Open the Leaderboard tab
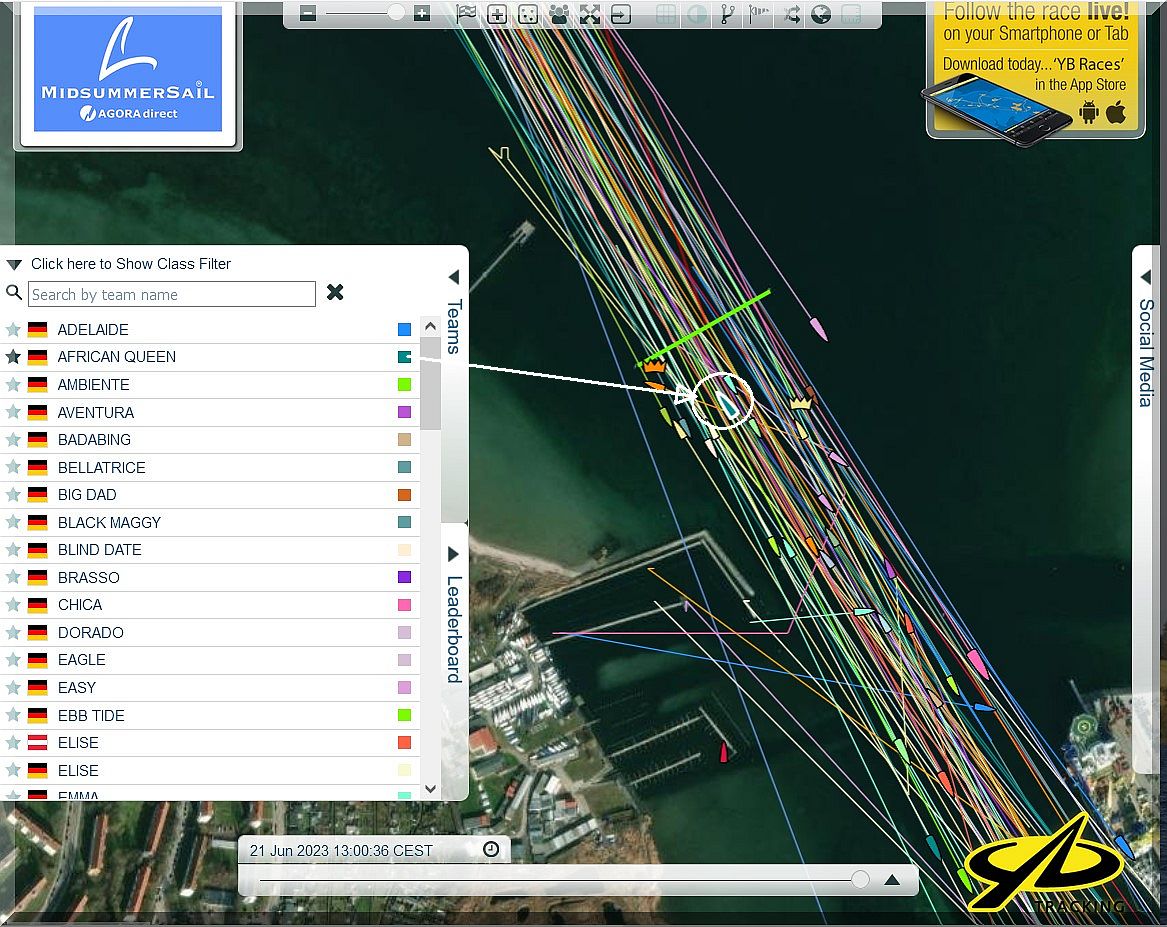 point(453,620)
